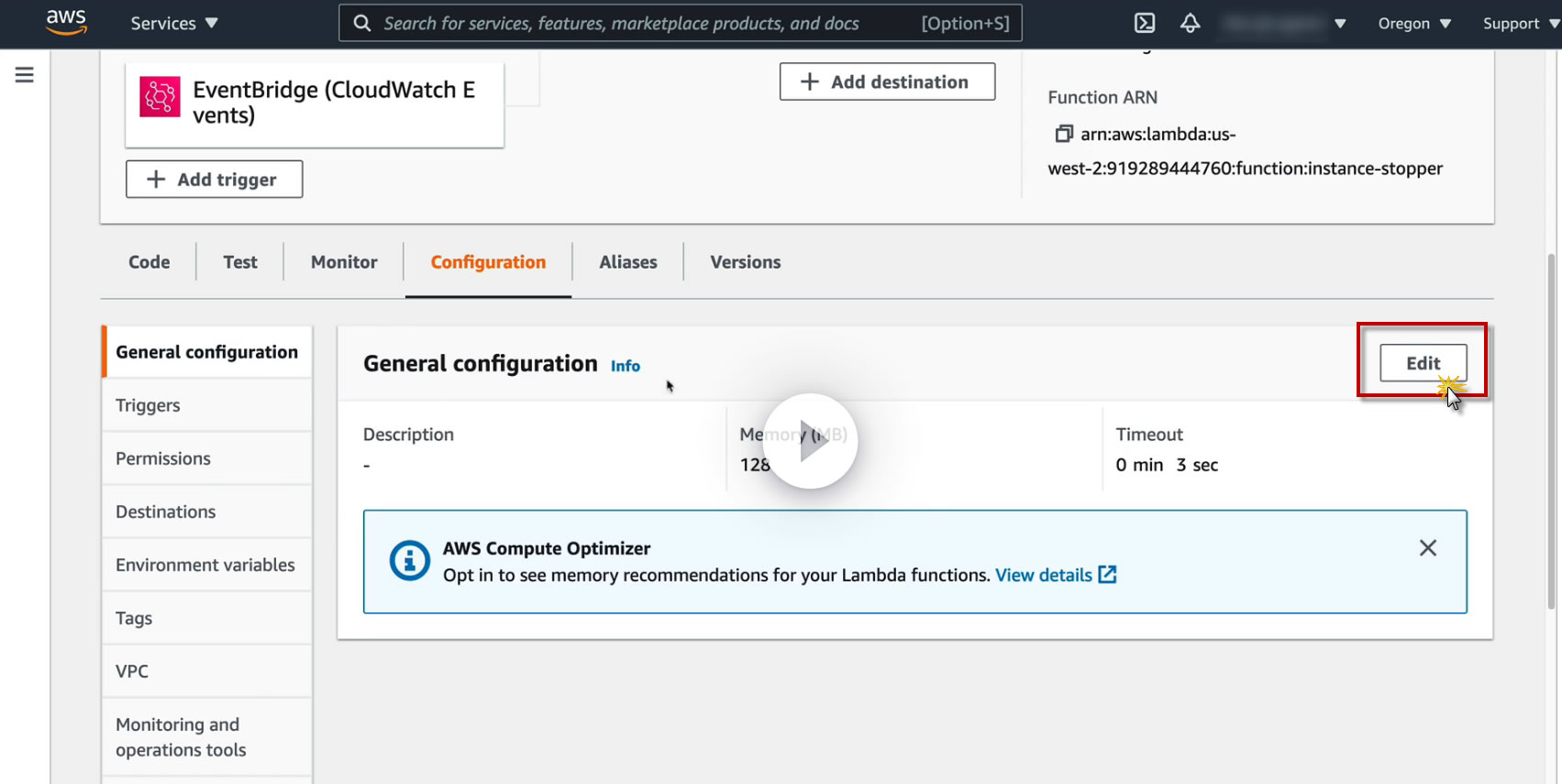Click the AWS search input field
This screenshot has height=784, width=1562.
(x=642, y=23)
